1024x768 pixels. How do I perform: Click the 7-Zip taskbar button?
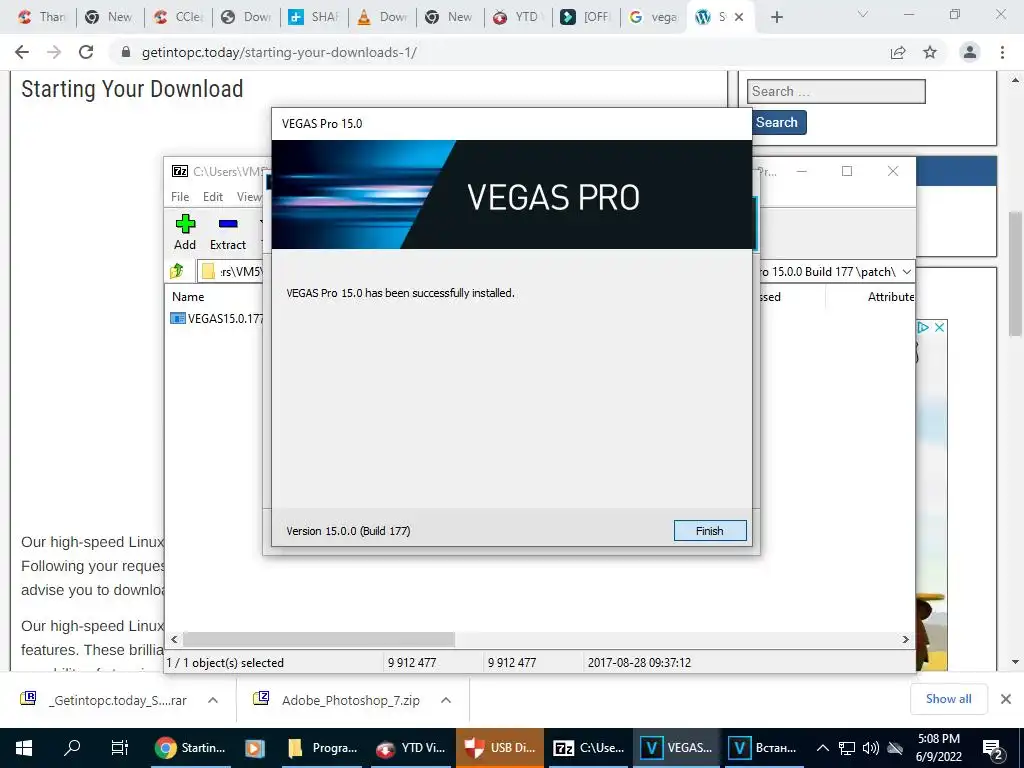[588, 747]
